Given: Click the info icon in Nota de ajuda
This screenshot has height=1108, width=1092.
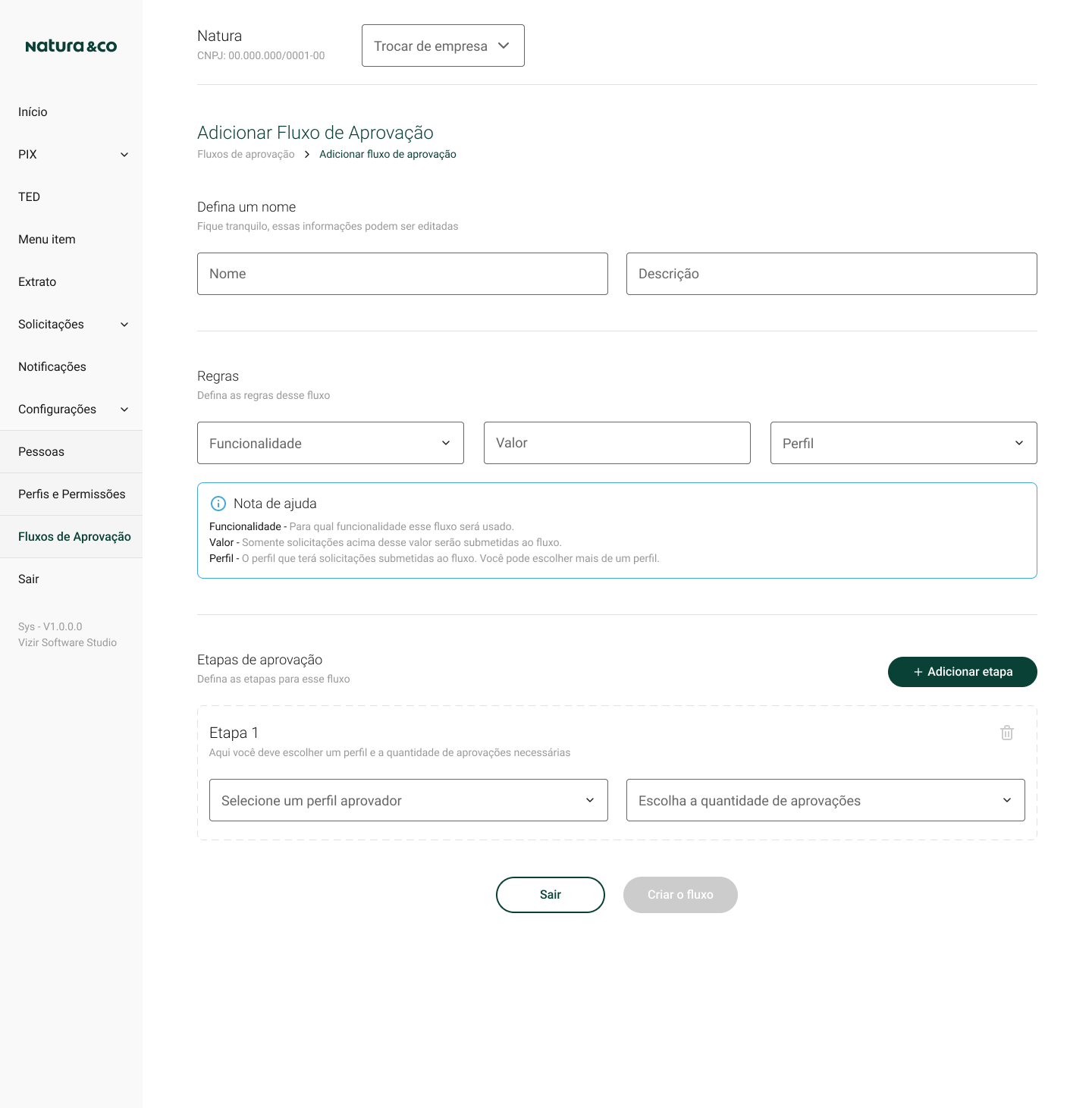Looking at the screenshot, I should pos(219,503).
